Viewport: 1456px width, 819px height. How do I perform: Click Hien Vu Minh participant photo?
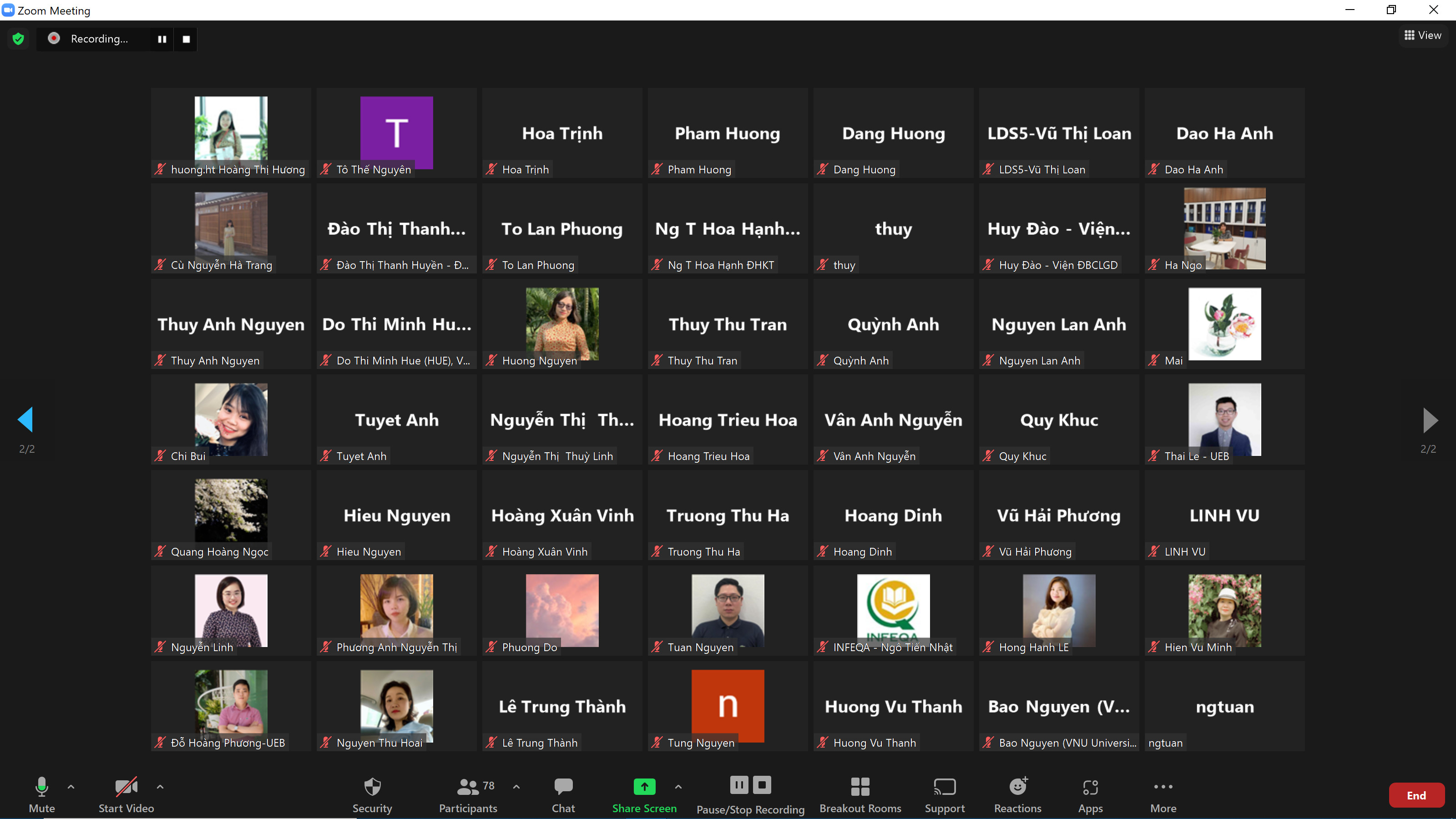pyautogui.click(x=1224, y=610)
